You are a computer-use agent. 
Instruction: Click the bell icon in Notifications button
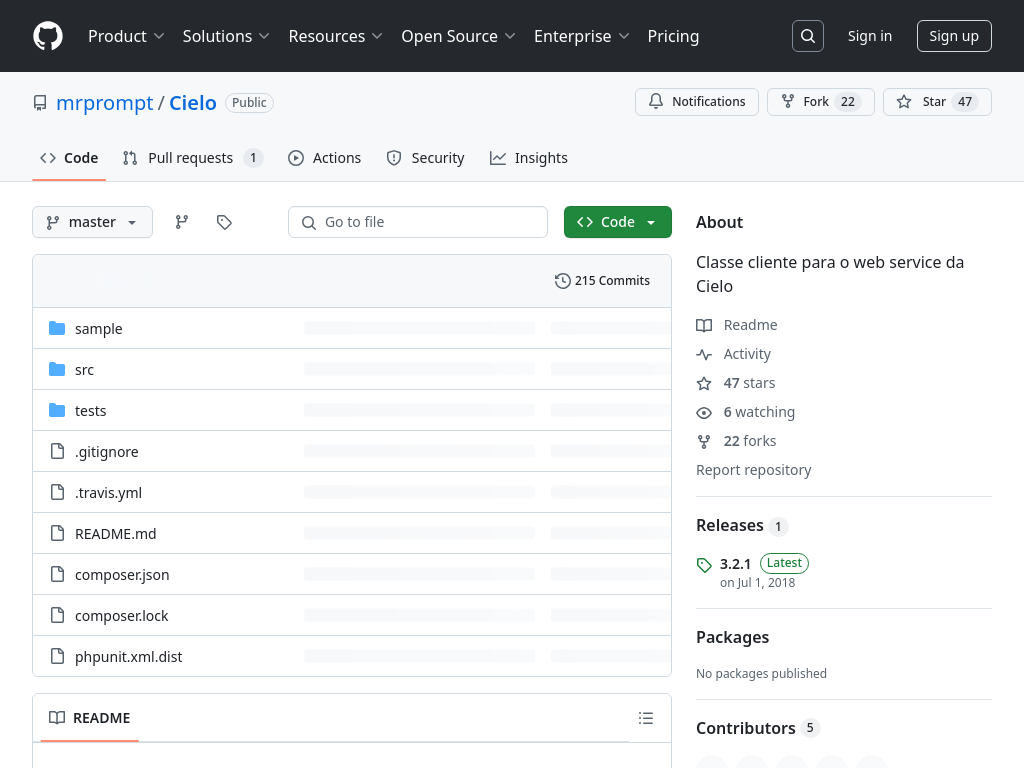tap(656, 101)
